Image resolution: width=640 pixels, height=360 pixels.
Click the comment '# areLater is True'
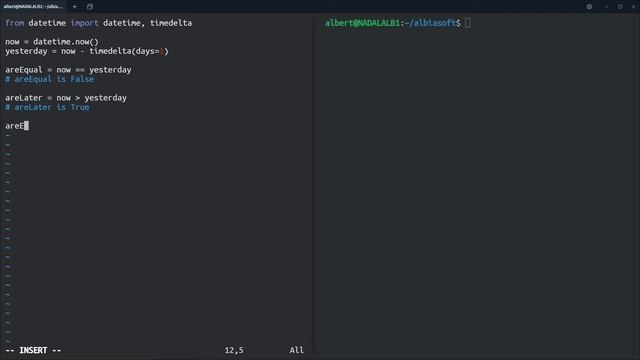click(x=47, y=107)
